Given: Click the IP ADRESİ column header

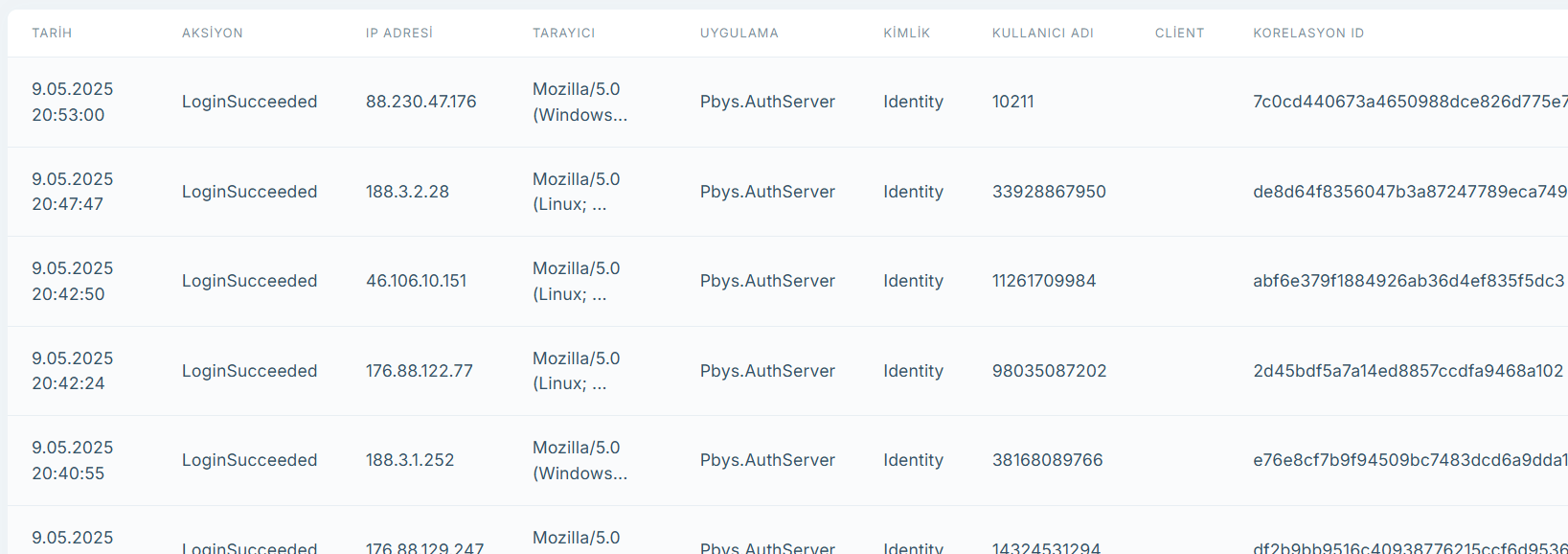Looking at the screenshot, I should 398,33.
